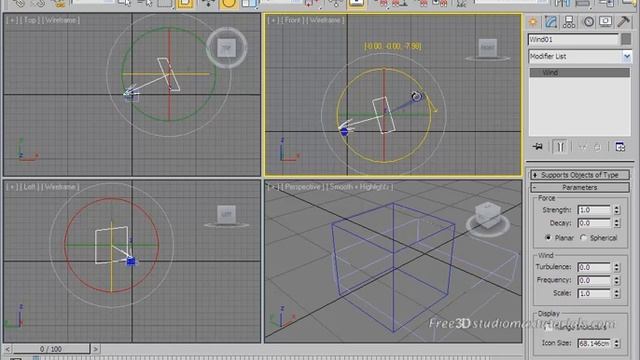Collapse the Parameters rollout

pos(580,187)
